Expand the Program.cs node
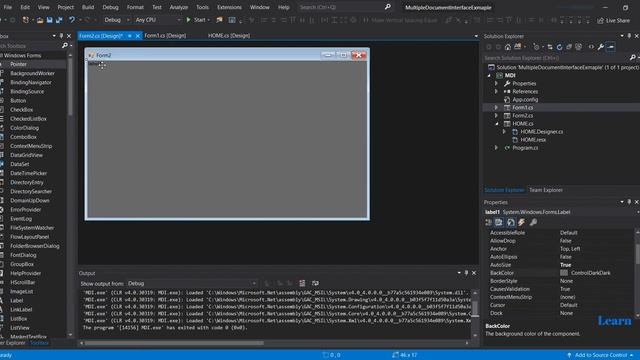 tap(497, 148)
